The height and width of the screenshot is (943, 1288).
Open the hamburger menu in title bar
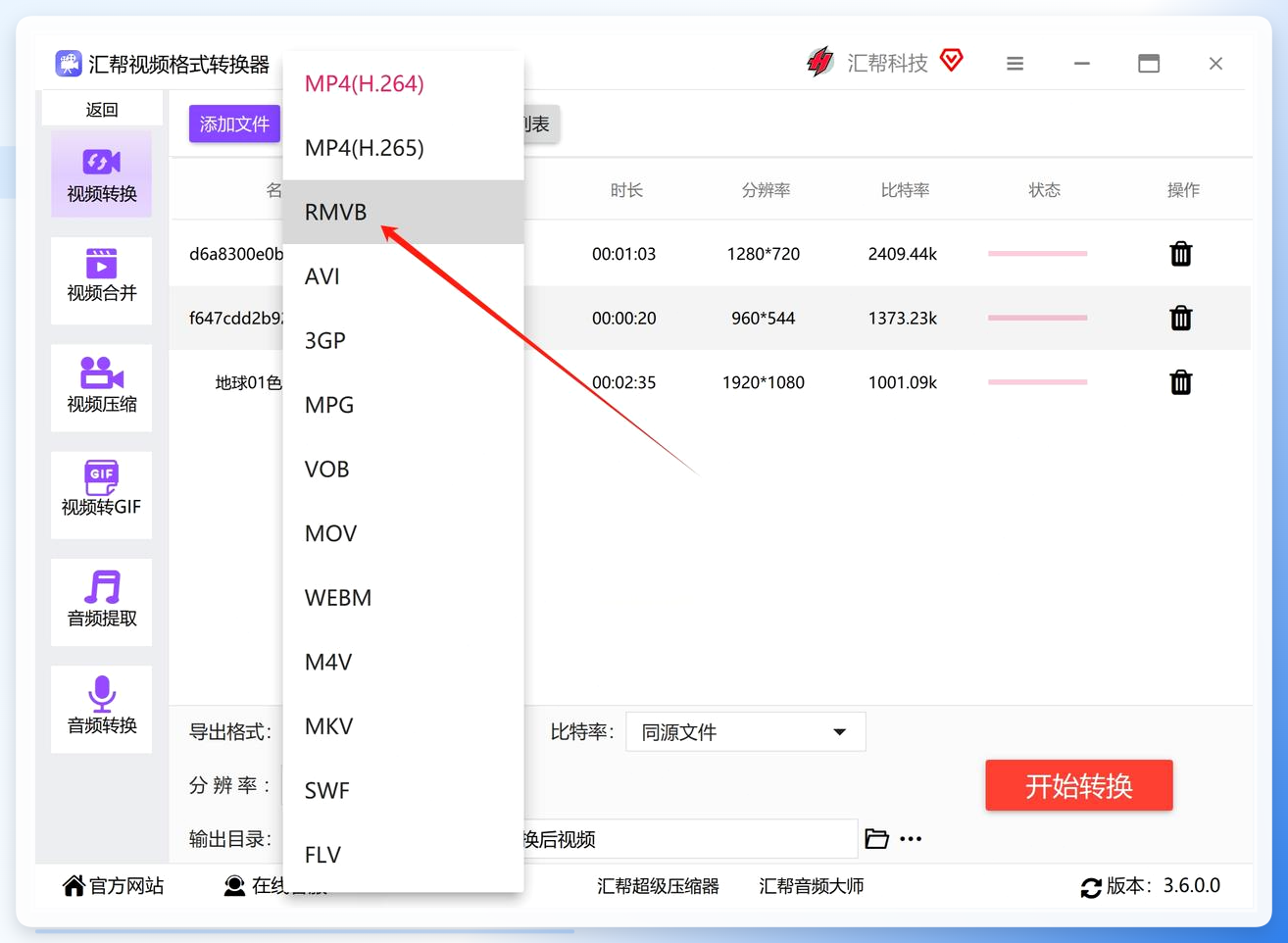click(1016, 64)
